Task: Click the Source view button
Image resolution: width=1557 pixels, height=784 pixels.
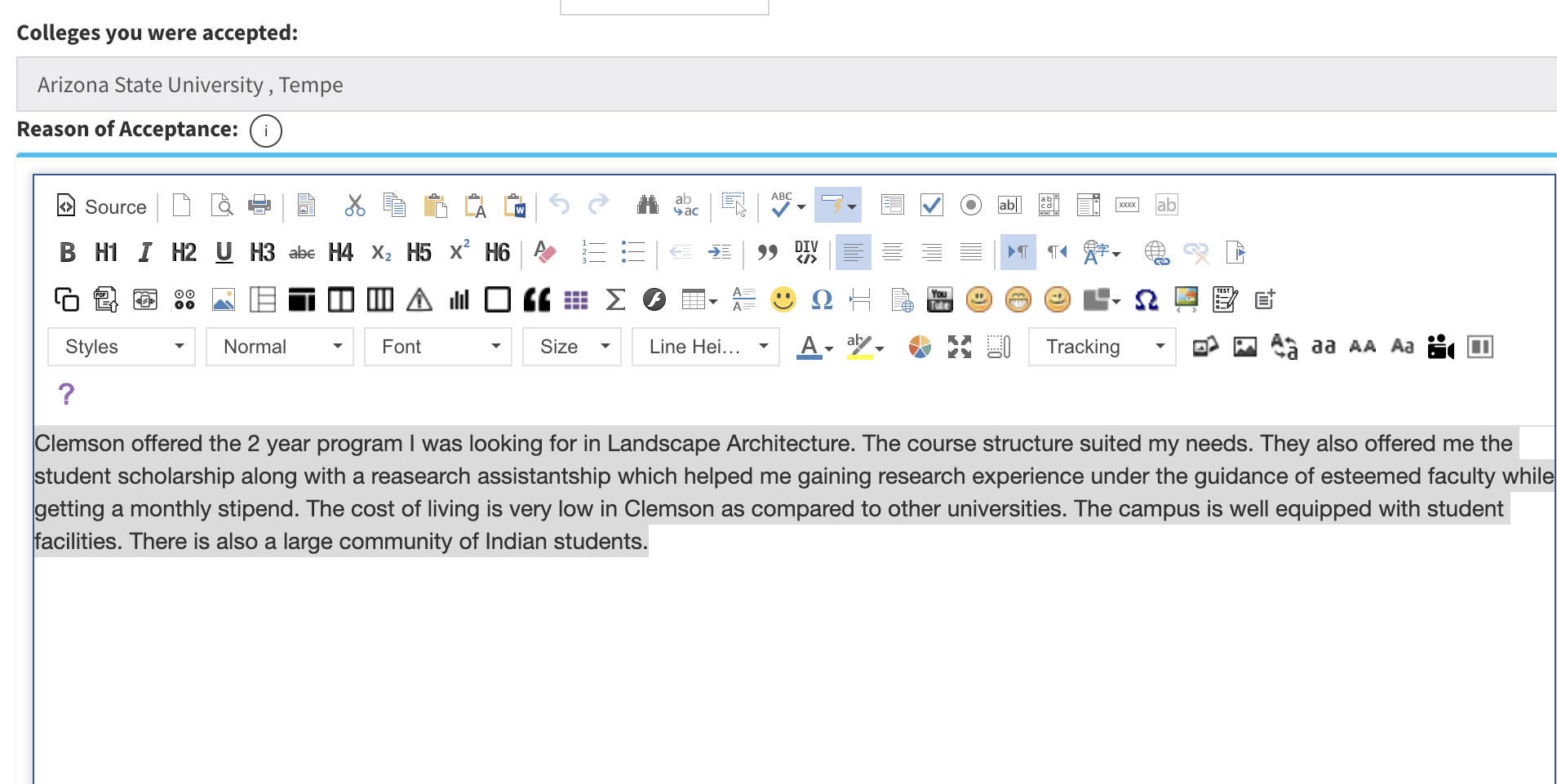Action: [102, 206]
